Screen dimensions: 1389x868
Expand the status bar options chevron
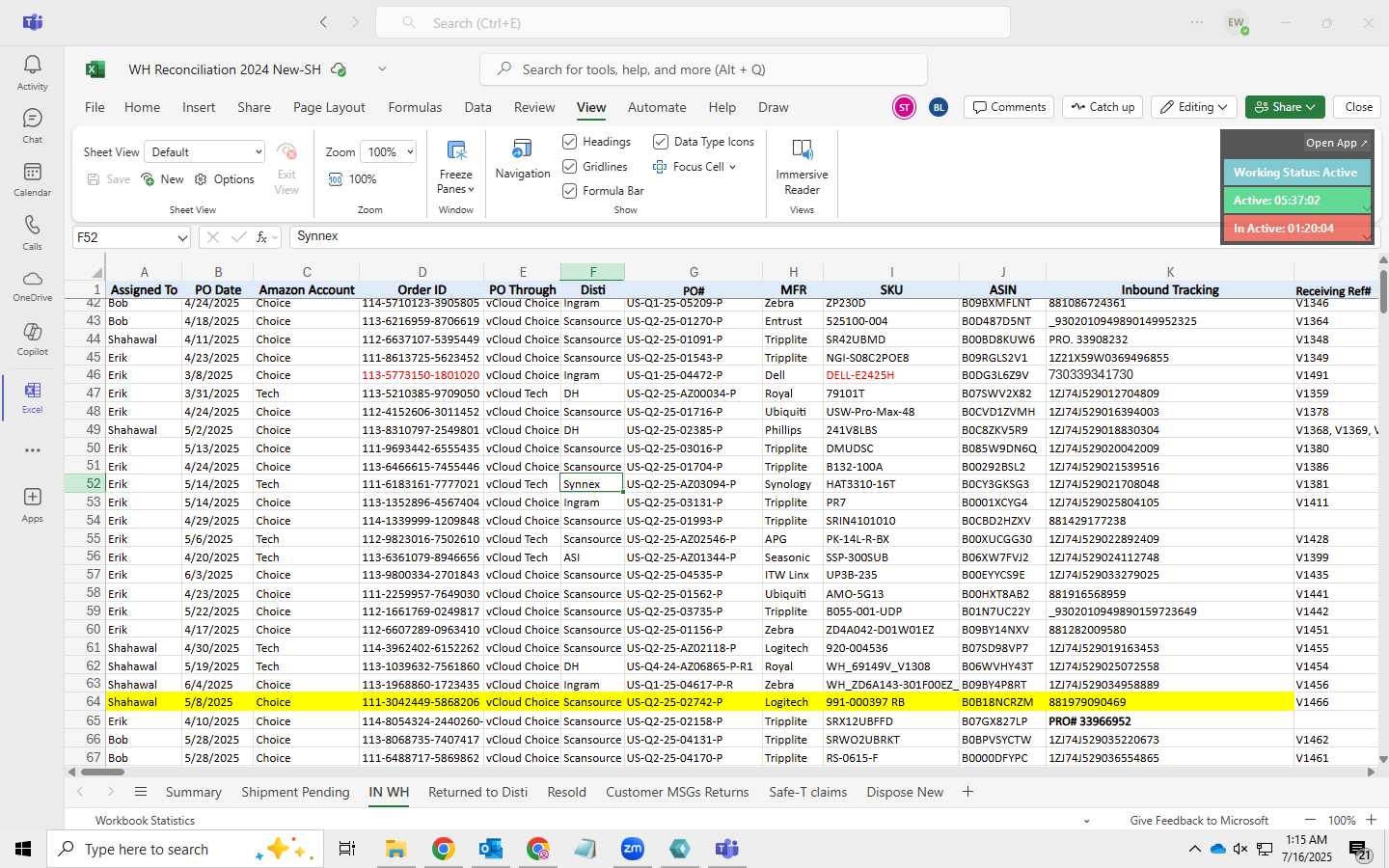coord(1086,821)
